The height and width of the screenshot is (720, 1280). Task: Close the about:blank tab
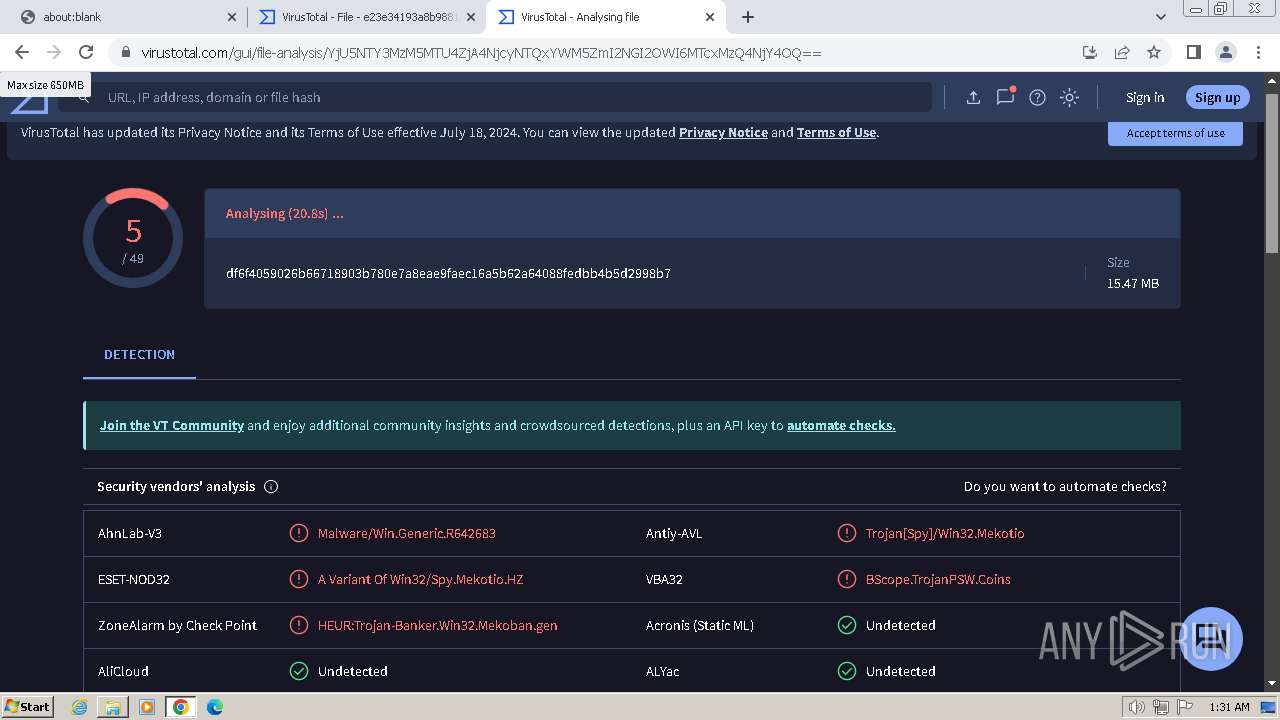coord(232,17)
